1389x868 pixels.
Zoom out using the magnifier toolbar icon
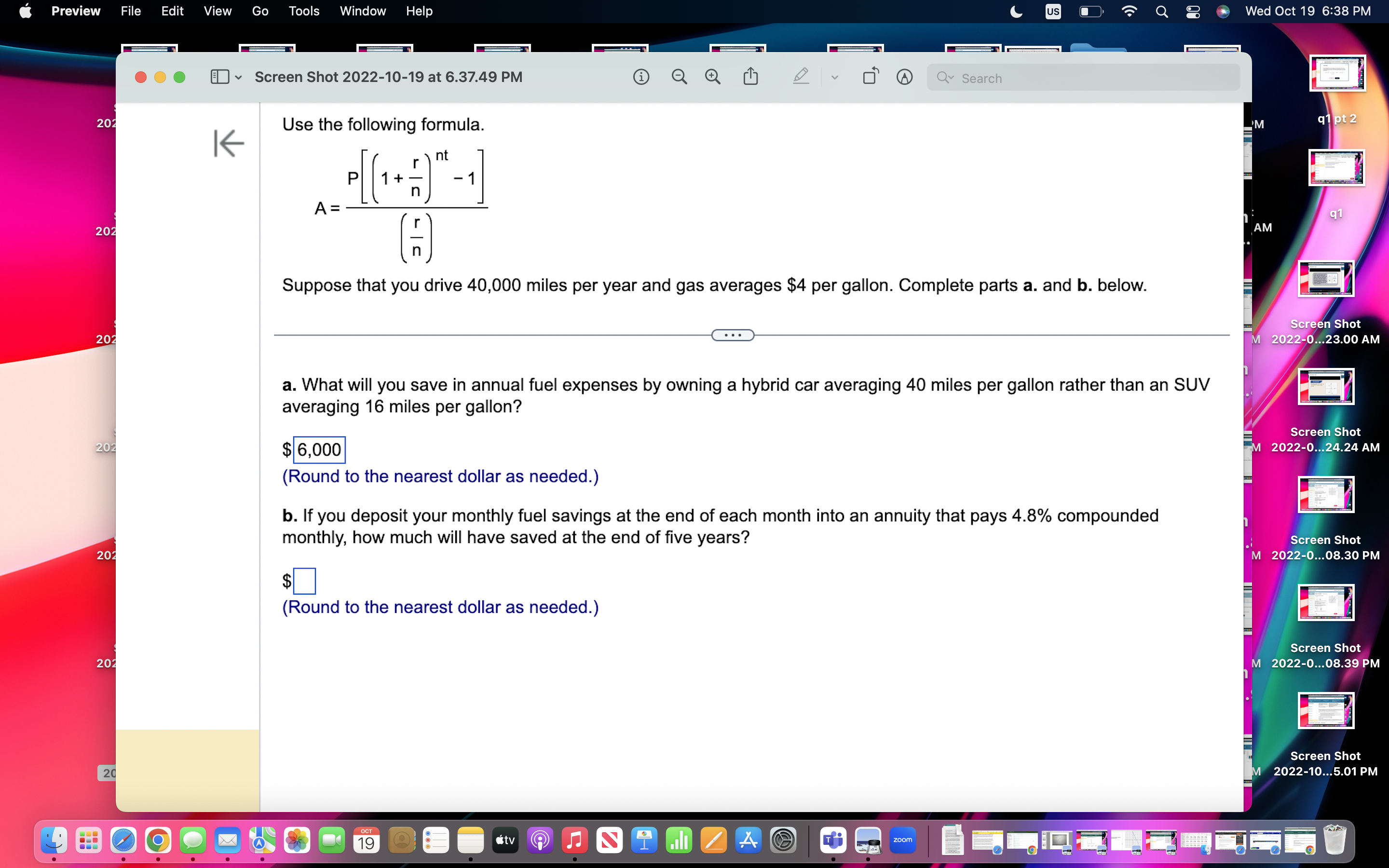click(x=679, y=77)
